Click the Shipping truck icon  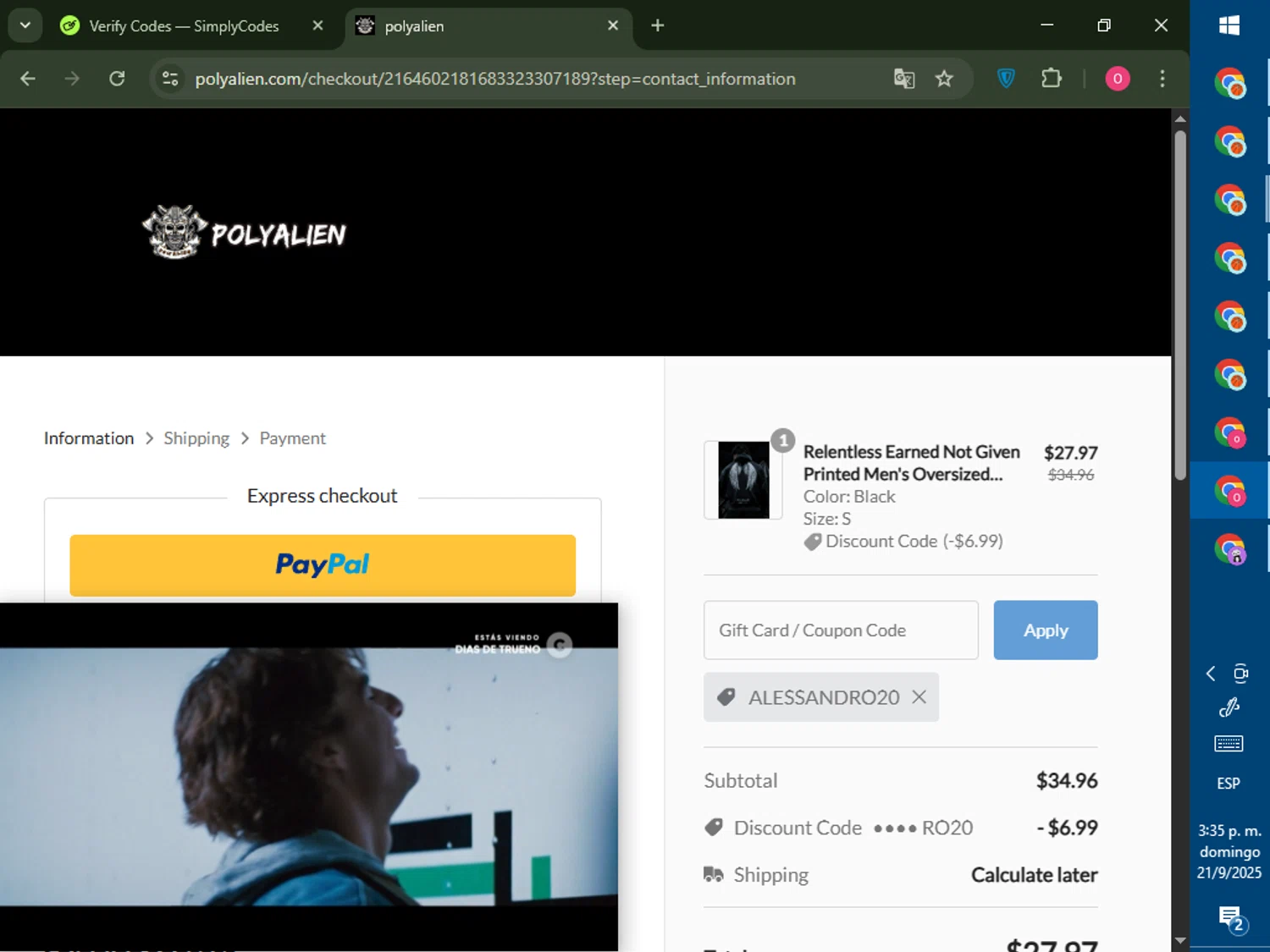click(714, 874)
